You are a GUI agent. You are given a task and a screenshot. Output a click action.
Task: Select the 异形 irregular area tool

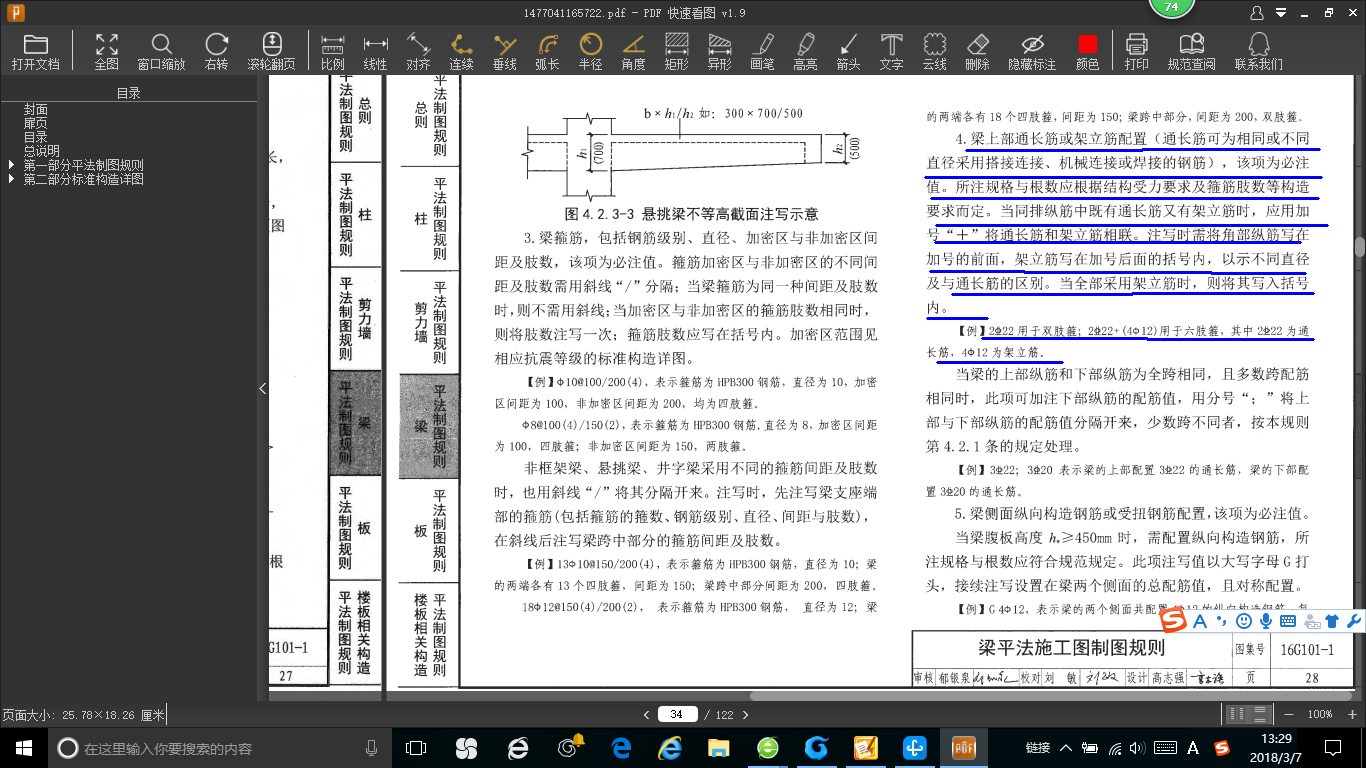719,51
